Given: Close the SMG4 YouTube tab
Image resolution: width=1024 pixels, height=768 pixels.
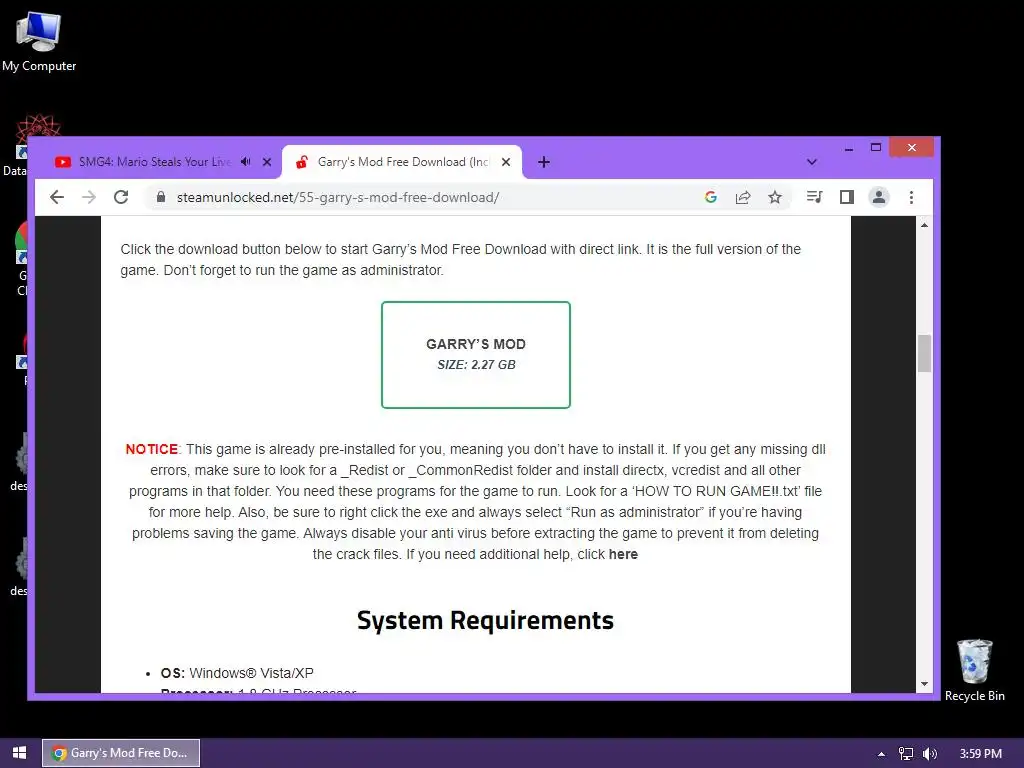Looking at the screenshot, I should pos(266,162).
